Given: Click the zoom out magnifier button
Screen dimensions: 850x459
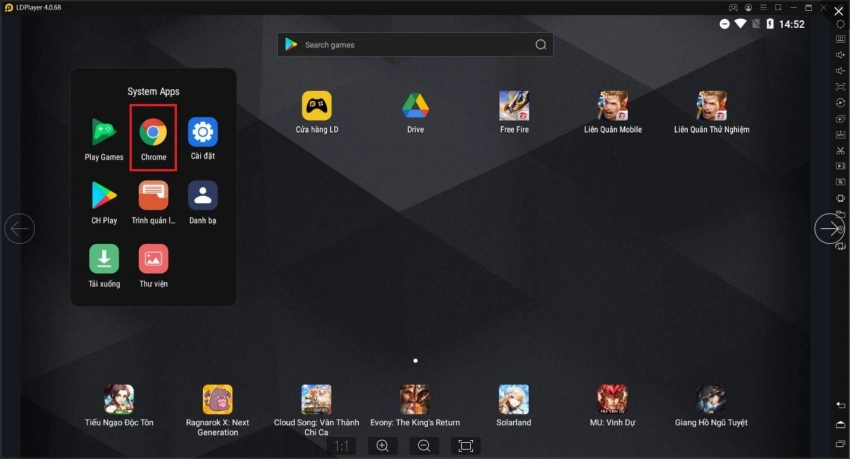Looking at the screenshot, I should coord(424,446).
